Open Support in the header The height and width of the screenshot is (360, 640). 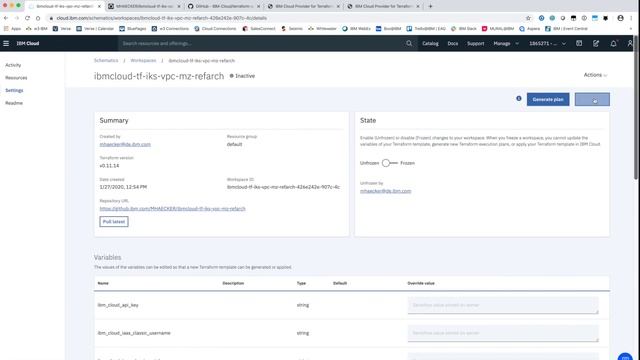point(476,43)
